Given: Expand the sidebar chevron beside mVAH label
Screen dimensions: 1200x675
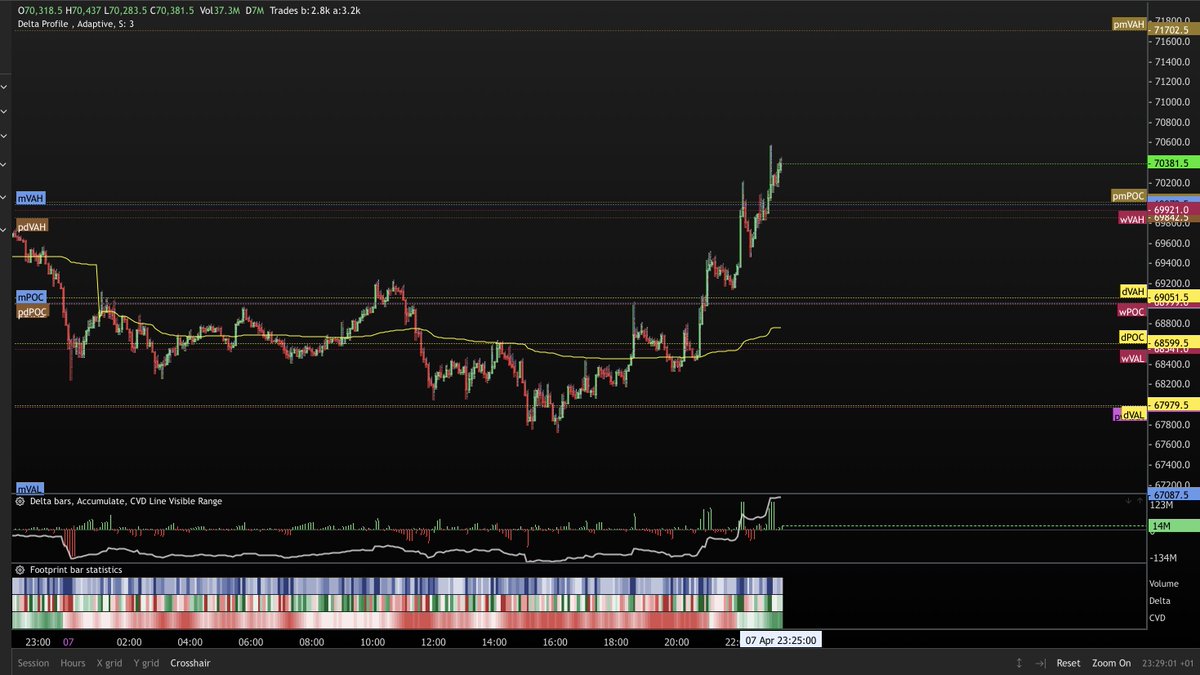Looking at the screenshot, I should pos(4,198).
